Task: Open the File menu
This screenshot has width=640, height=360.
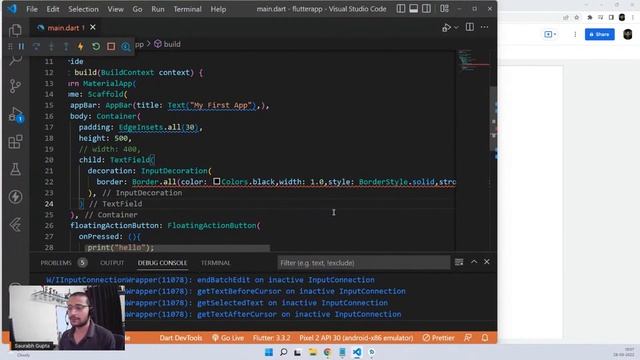Action: pyautogui.click(x=32, y=9)
